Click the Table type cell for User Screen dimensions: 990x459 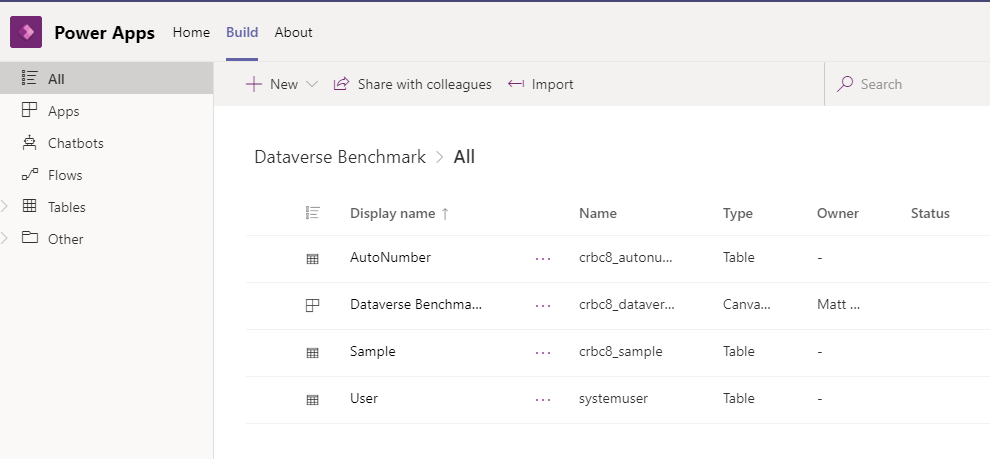click(x=739, y=398)
